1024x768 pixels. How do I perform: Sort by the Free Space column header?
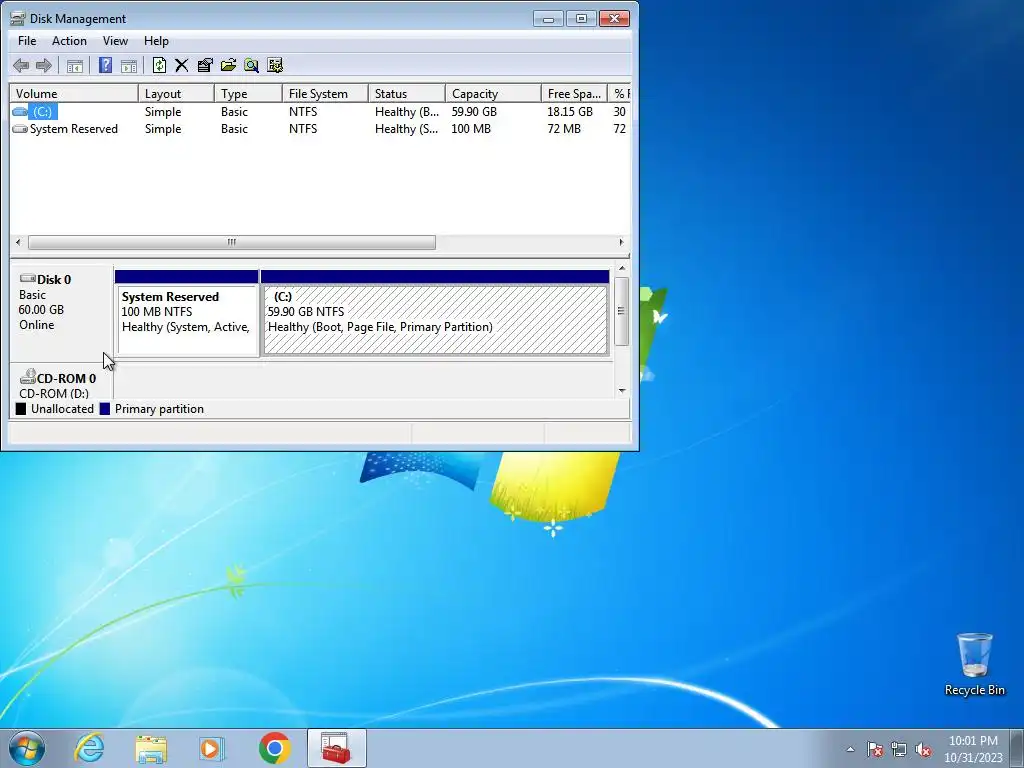[574, 93]
